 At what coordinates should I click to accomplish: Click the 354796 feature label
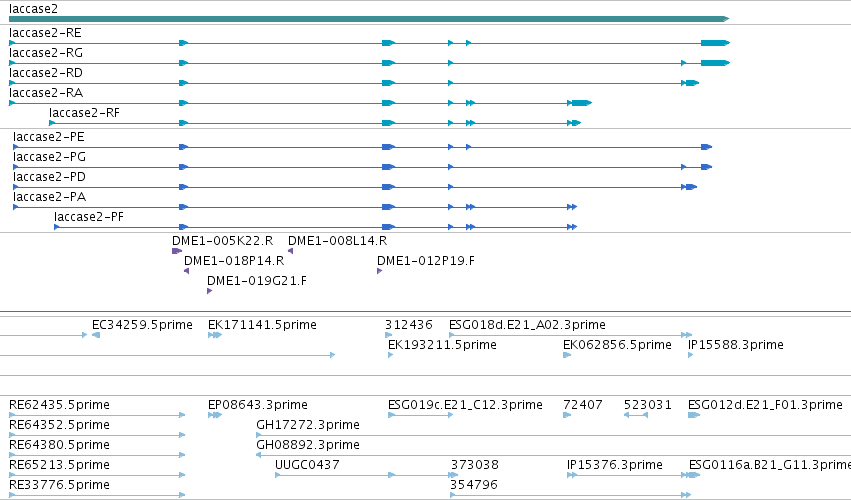point(474,485)
